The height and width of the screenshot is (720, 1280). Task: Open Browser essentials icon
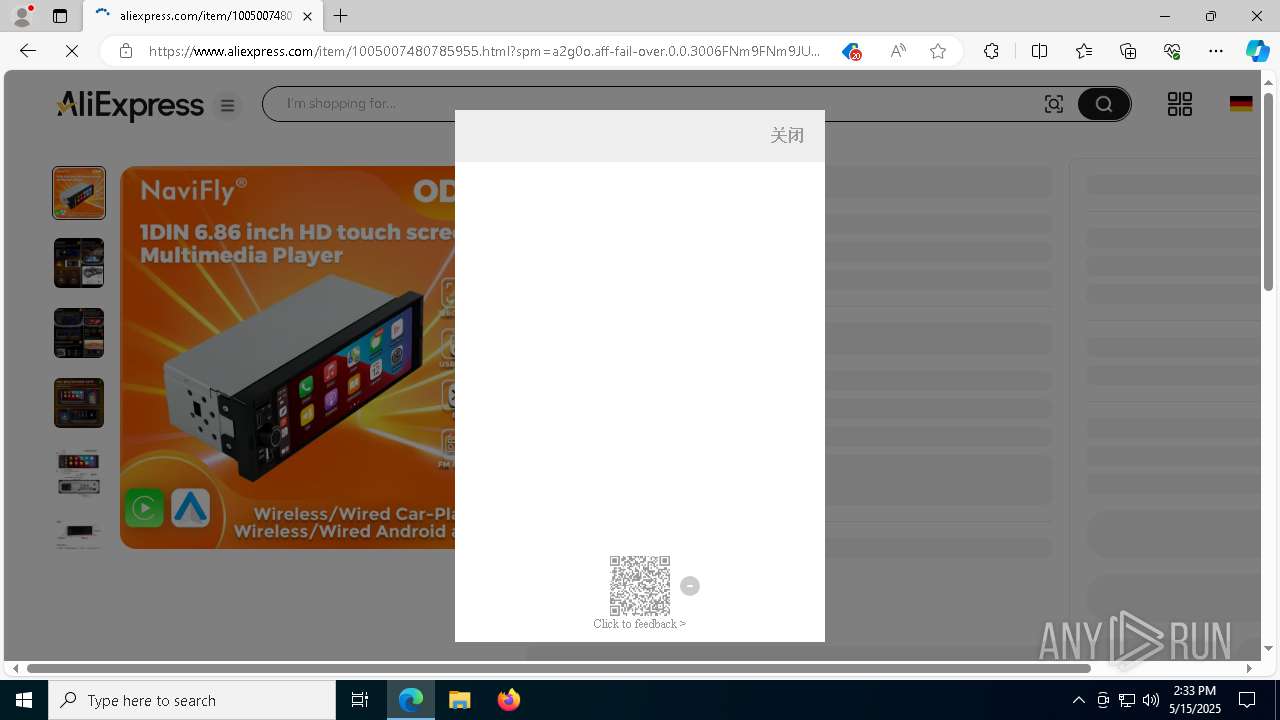pos(1172,51)
